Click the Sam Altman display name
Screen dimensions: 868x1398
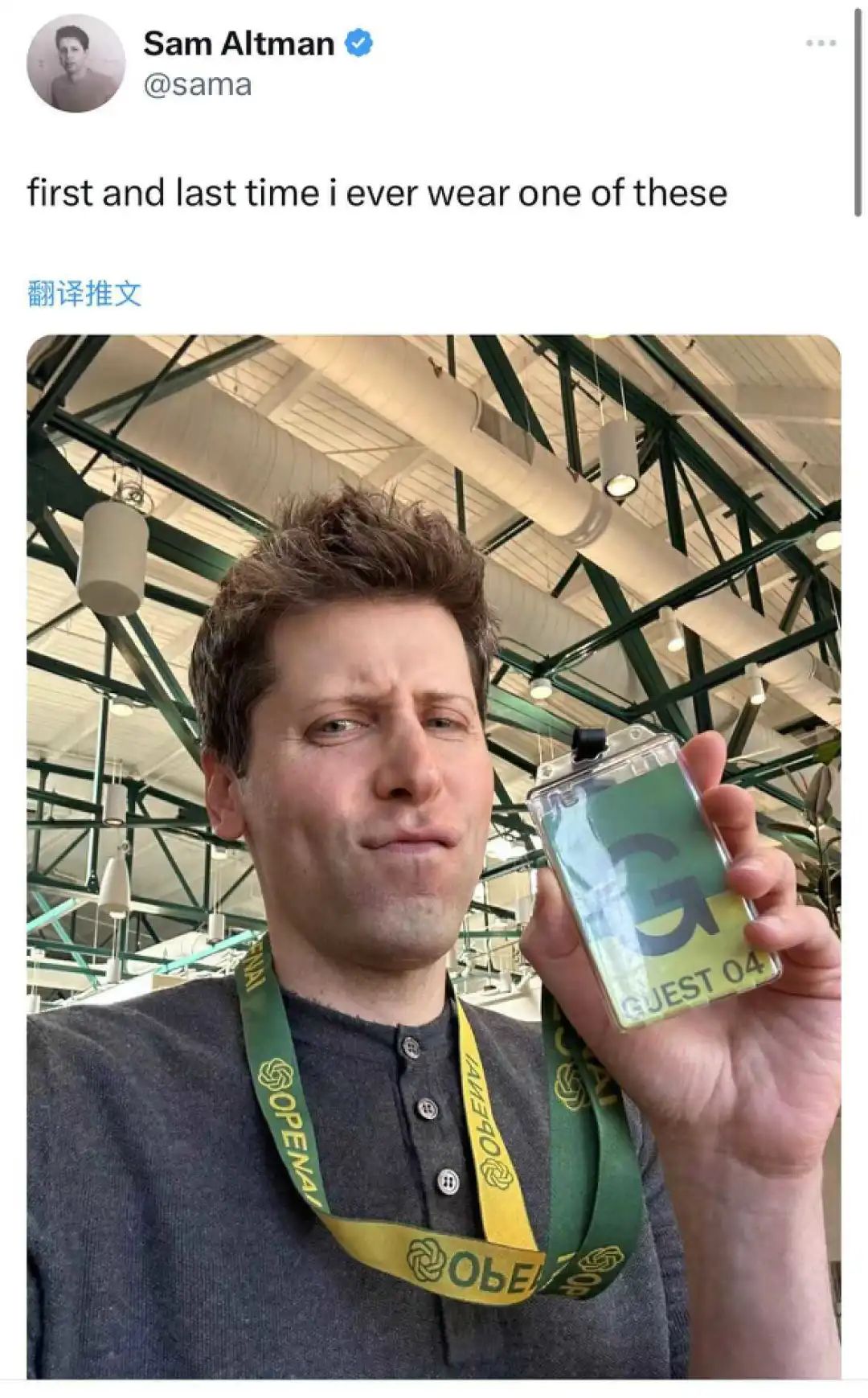pyautogui.click(x=239, y=43)
